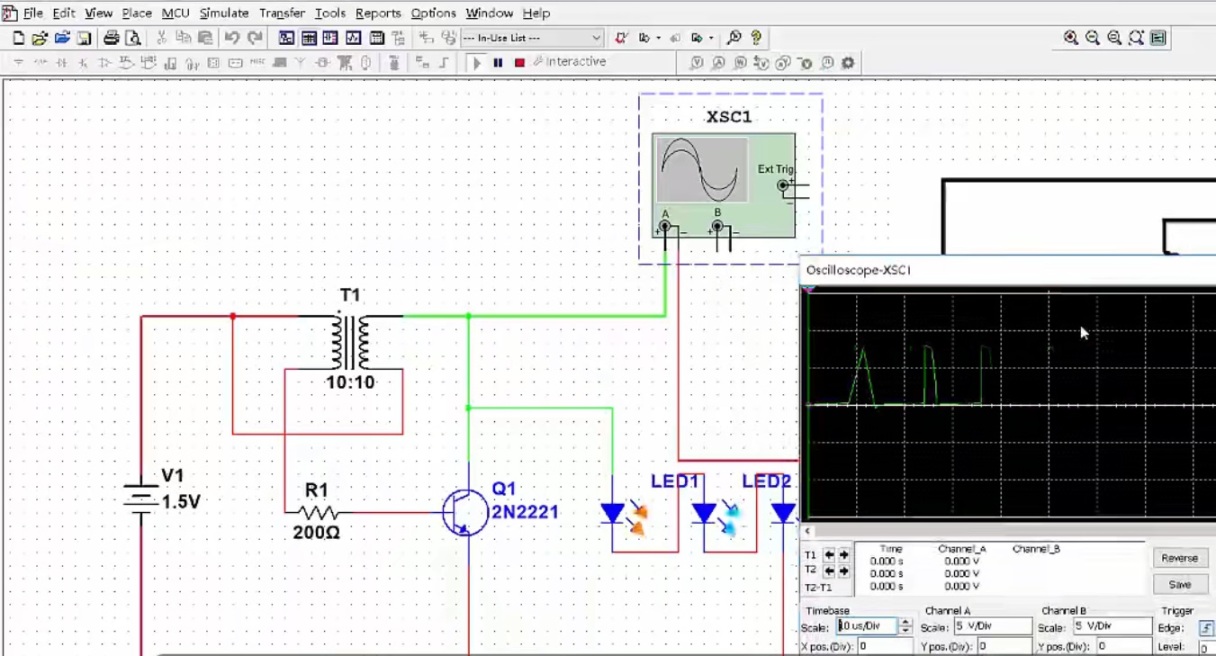Click the oscilloscope Save button

(x=1179, y=585)
